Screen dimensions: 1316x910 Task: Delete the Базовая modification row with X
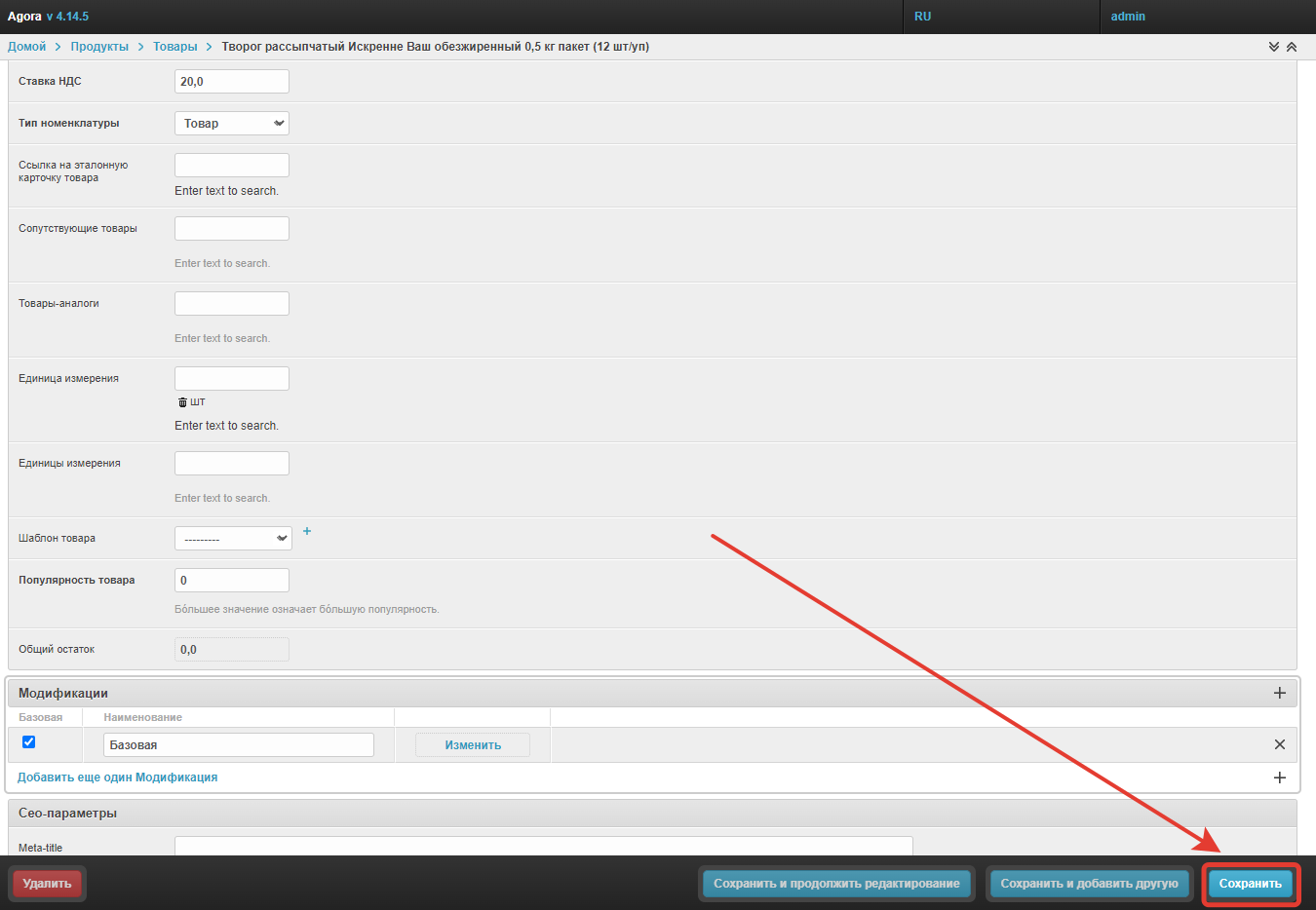coord(1279,744)
